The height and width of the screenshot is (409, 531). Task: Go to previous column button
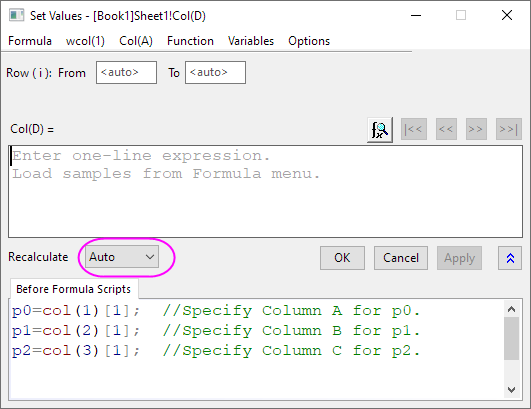(x=446, y=129)
